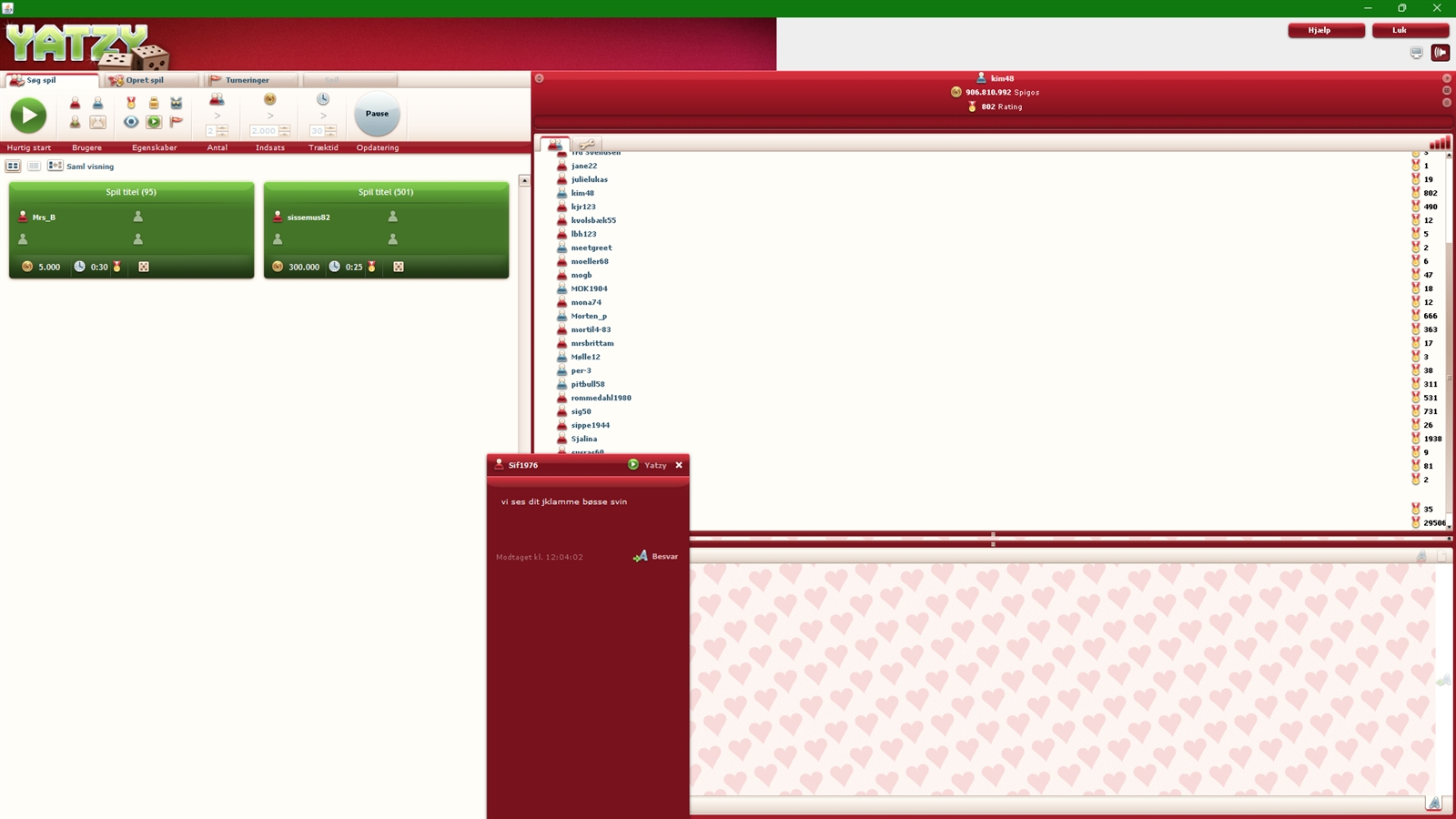Click the Besvar reply icon in message popup
The image size is (1456, 819).
[x=641, y=556]
